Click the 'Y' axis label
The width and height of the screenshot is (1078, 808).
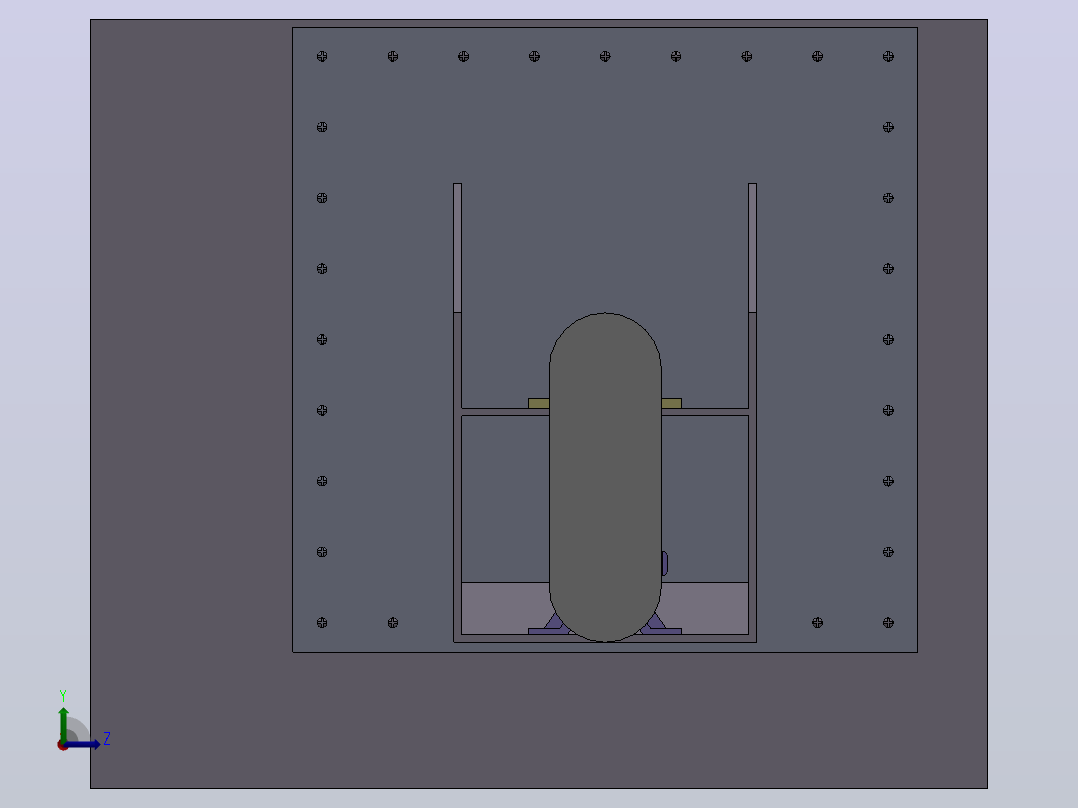tap(63, 696)
